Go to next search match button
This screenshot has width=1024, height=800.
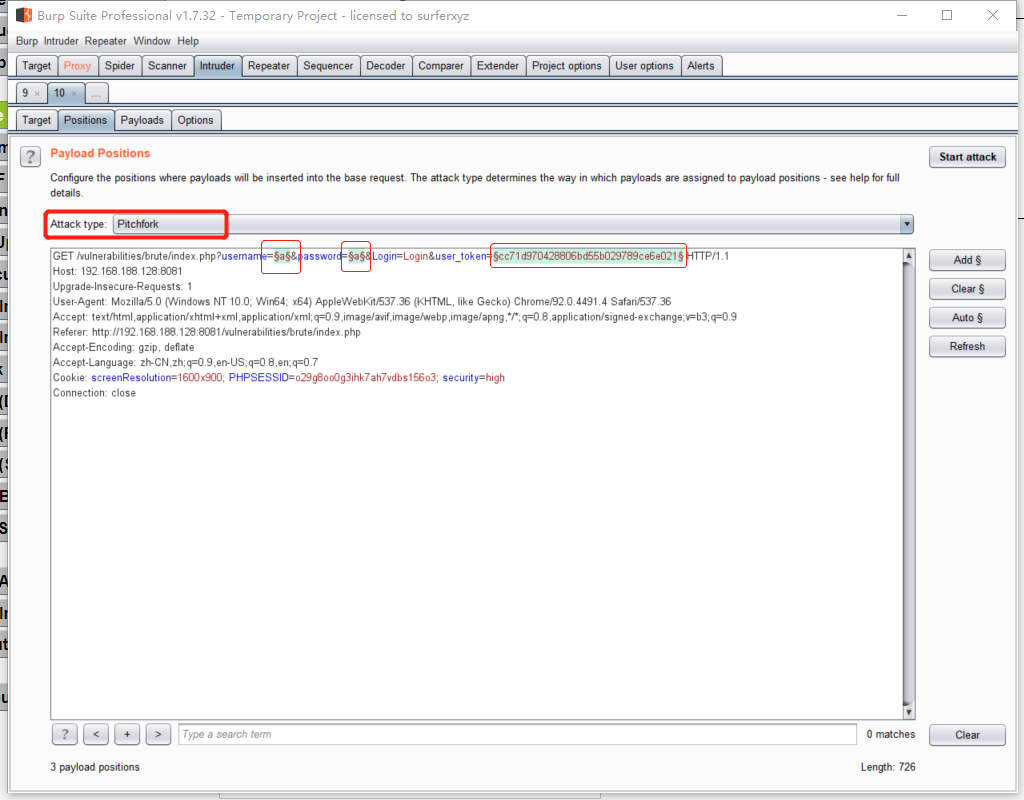(158, 734)
